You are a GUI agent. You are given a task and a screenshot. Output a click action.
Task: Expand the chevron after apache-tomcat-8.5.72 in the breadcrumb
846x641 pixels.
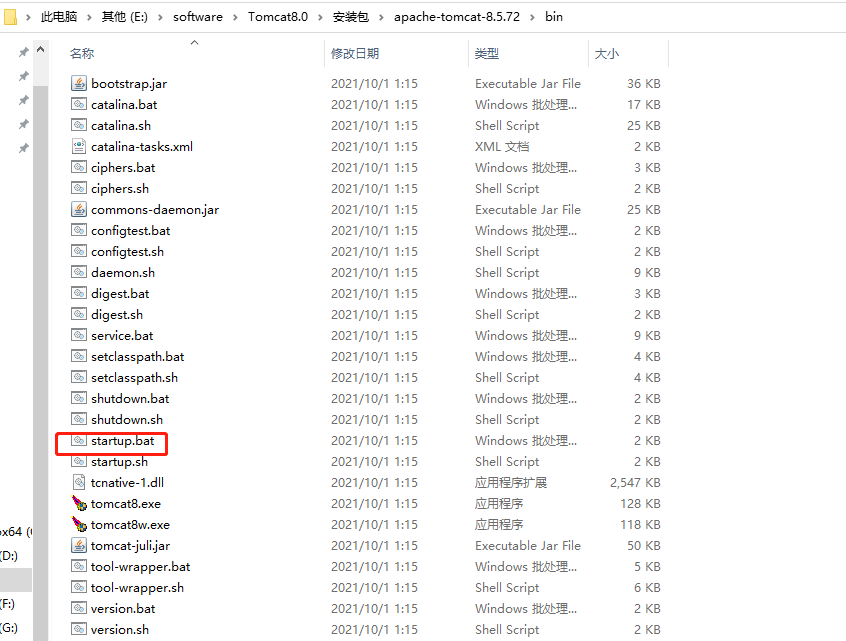click(533, 17)
